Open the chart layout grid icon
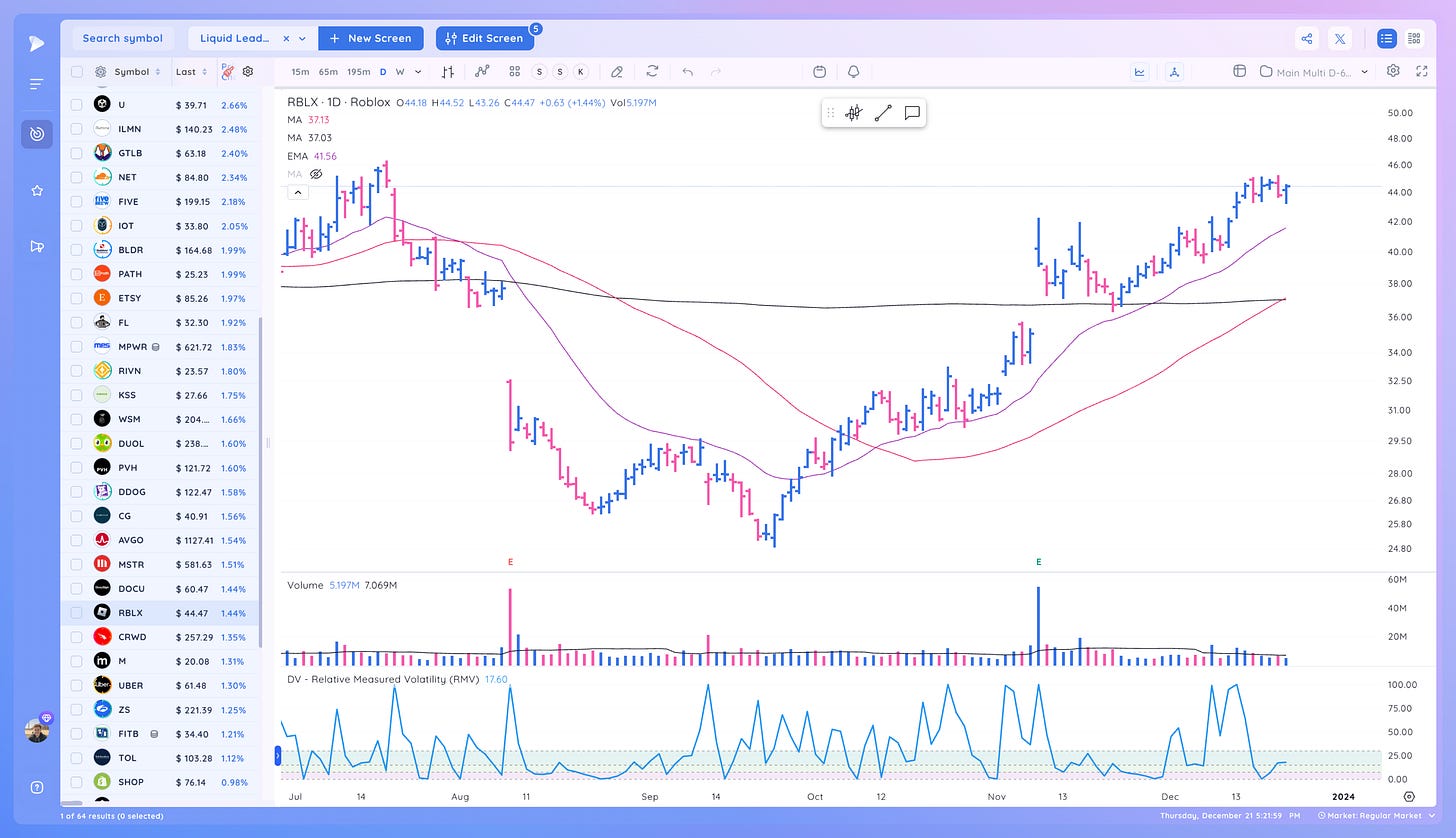 [514, 72]
